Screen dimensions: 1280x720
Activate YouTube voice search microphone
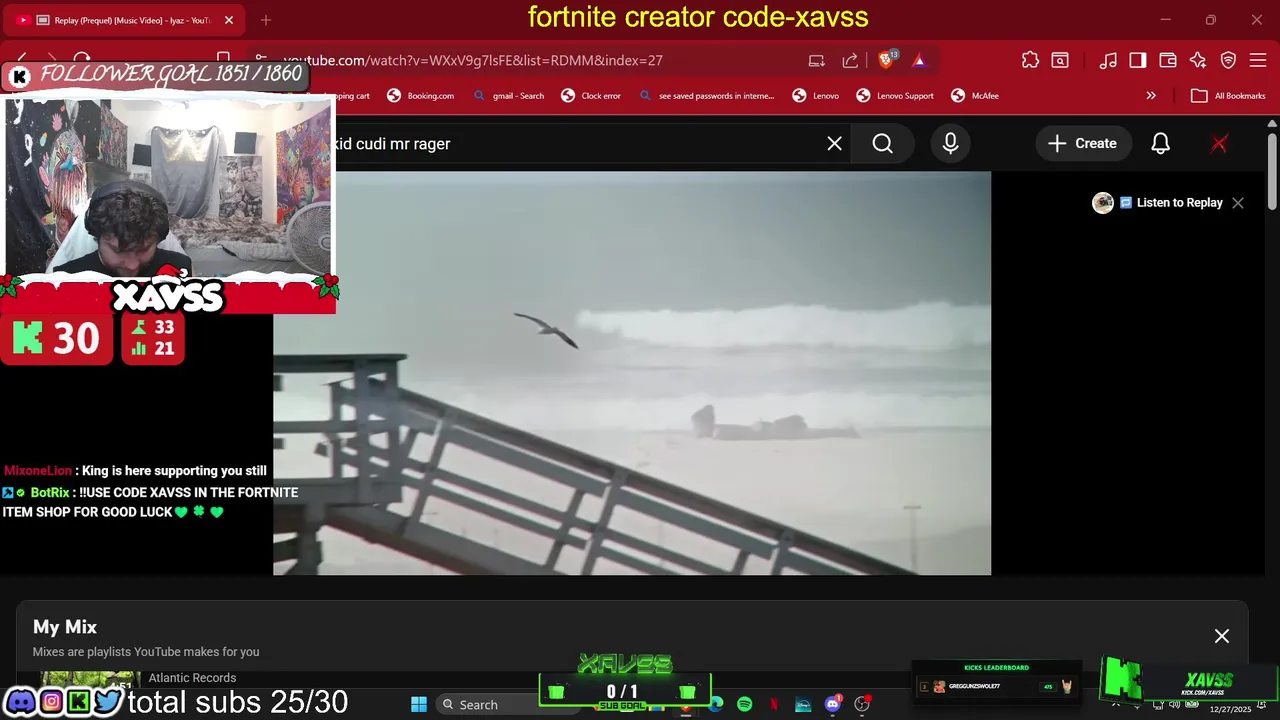tap(950, 144)
